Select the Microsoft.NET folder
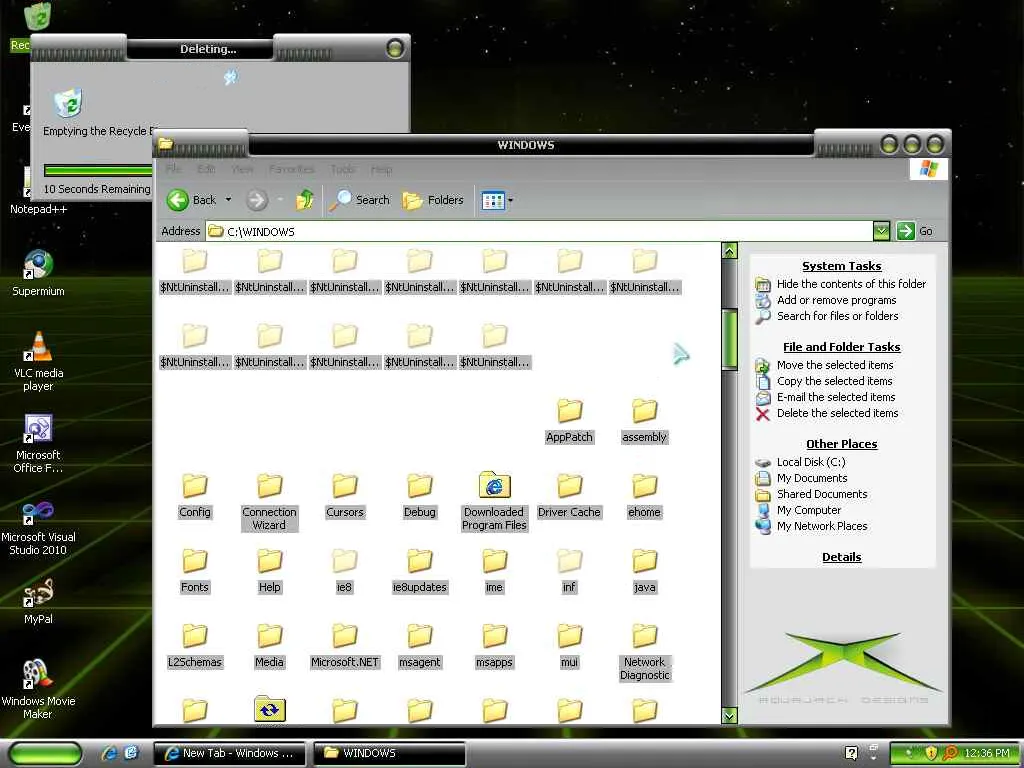Viewport: 1024px width, 768px height. [x=344, y=647]
